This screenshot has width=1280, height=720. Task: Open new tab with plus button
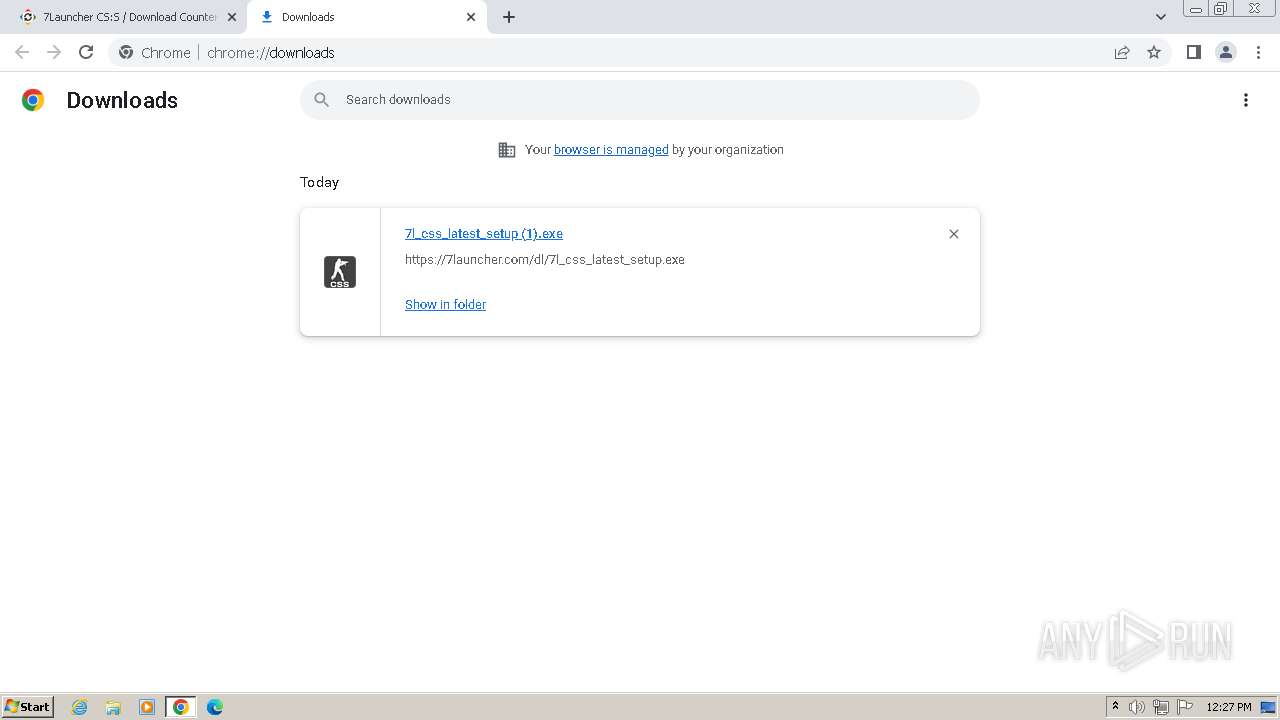pyautogui.click(x=509, y=17)
